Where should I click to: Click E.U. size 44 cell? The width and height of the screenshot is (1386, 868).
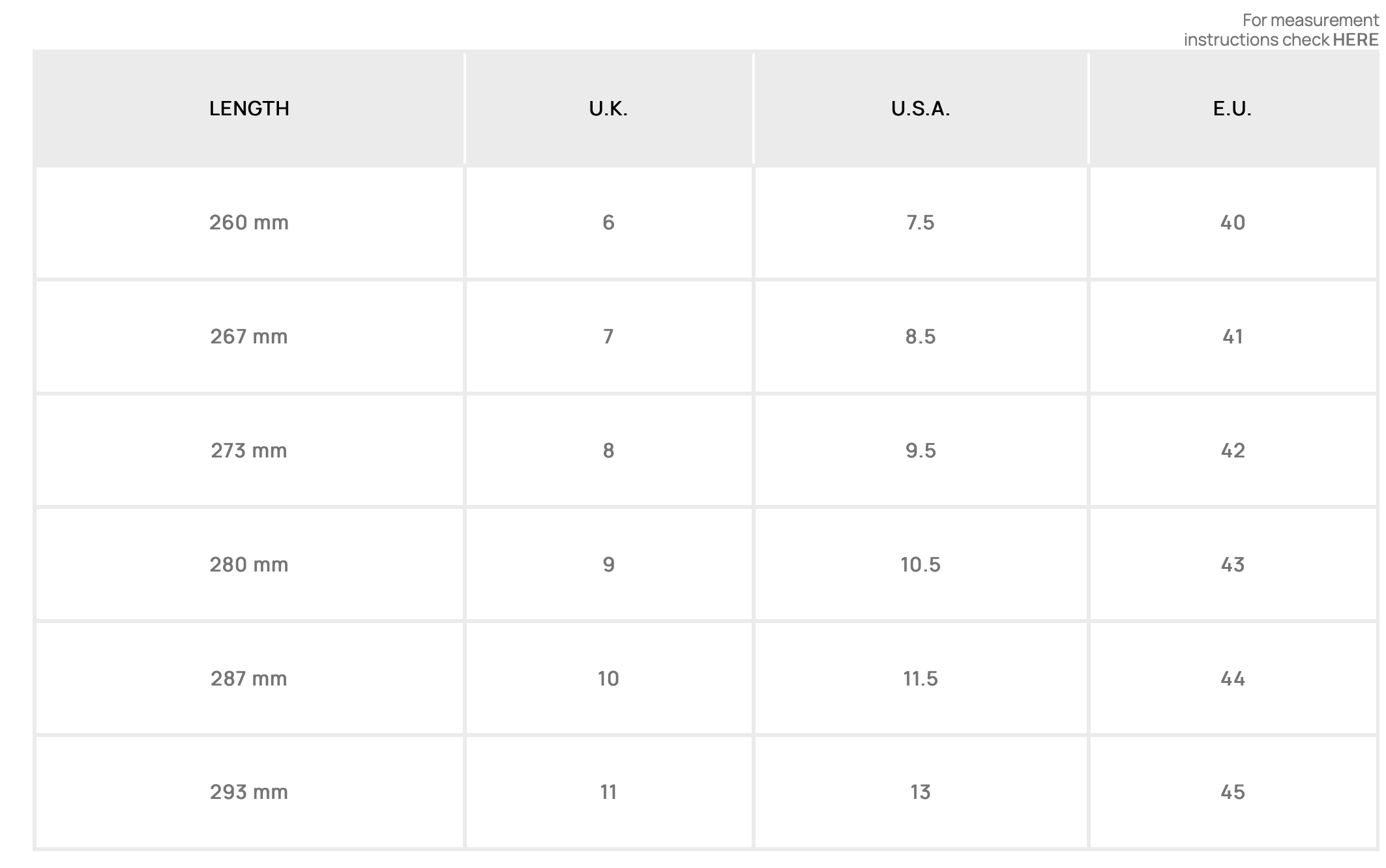(1232, 678)
